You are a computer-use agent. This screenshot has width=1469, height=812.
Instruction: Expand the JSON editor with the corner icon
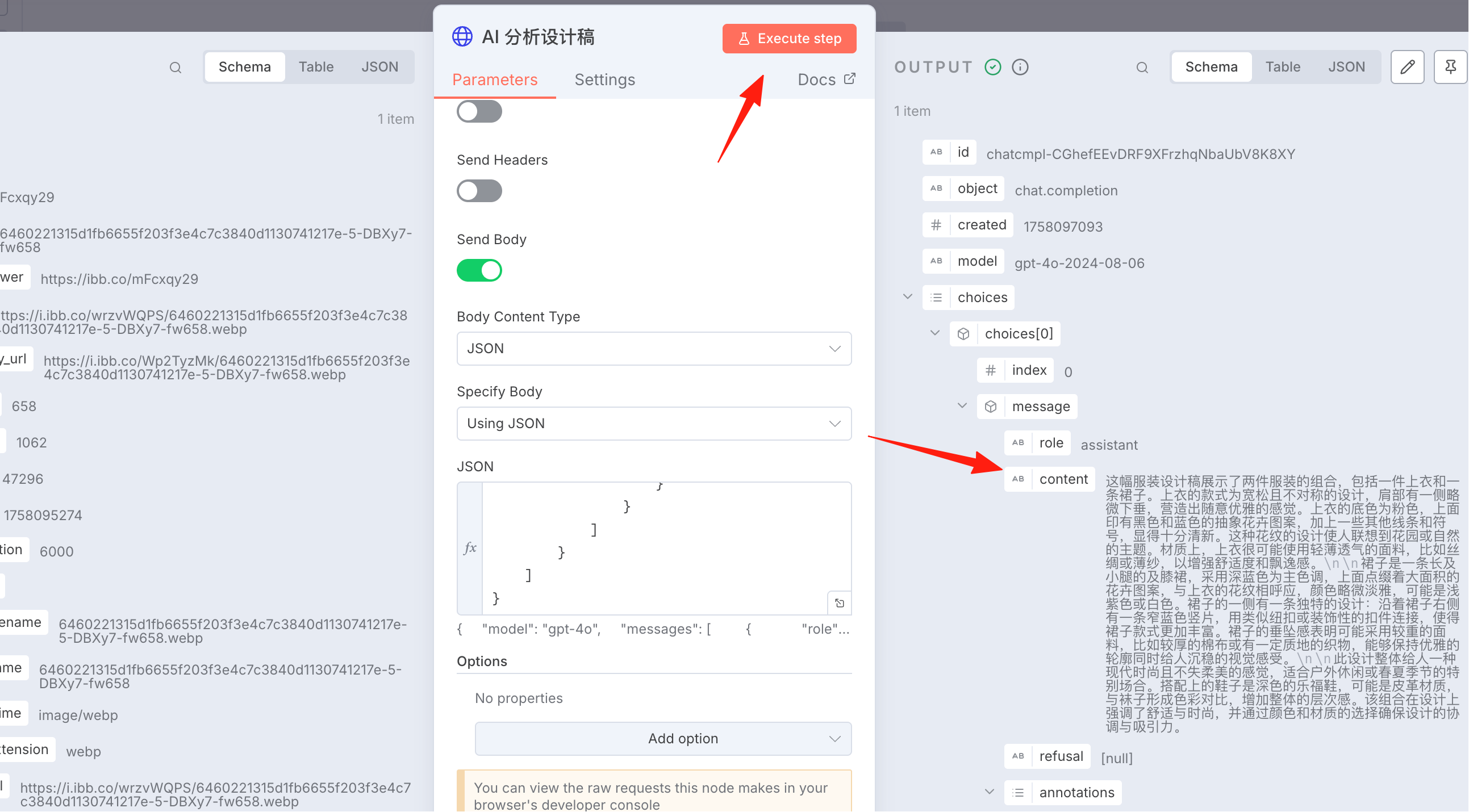(x=840, y=602)
